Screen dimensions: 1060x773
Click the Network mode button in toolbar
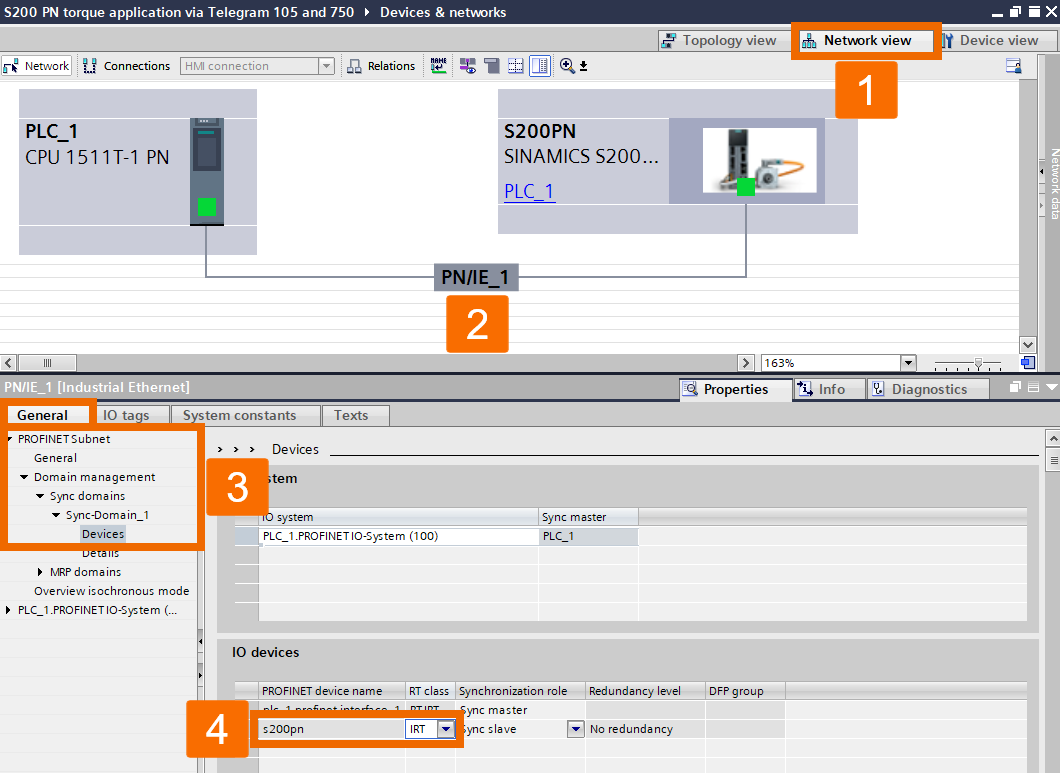click(37, 66)
